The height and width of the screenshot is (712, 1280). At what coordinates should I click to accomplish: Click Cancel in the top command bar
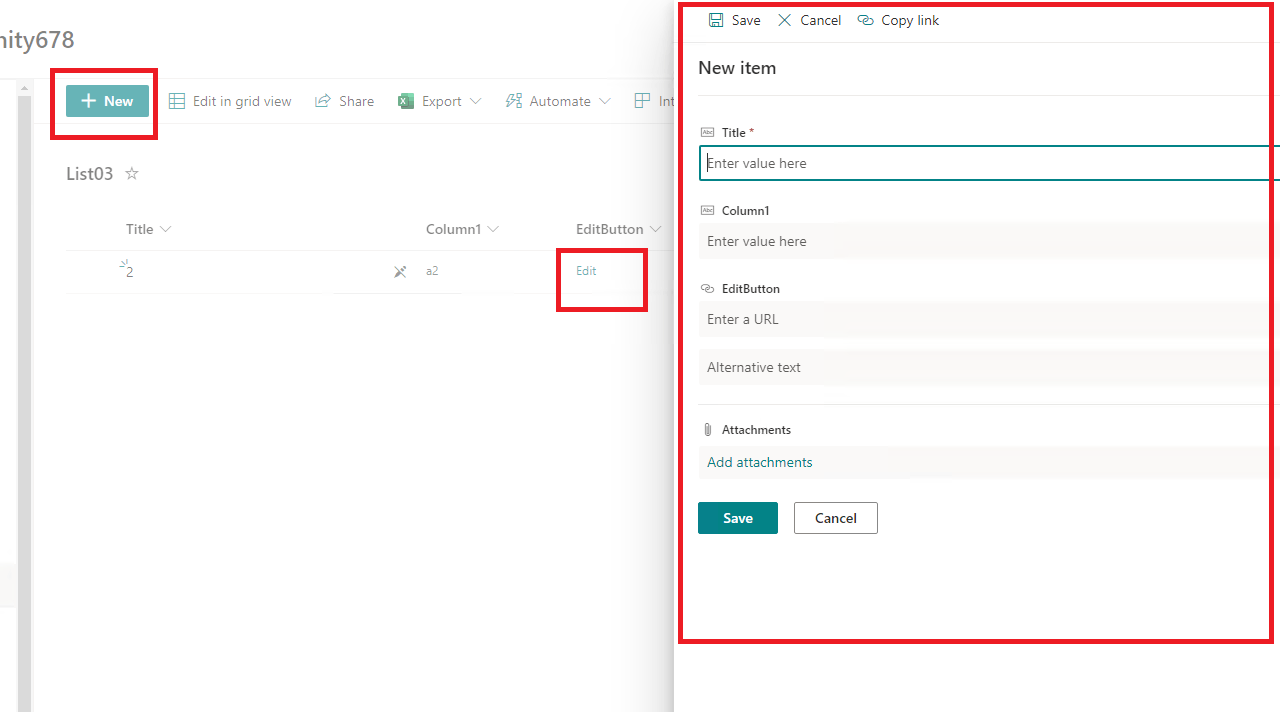coord(810,20)
